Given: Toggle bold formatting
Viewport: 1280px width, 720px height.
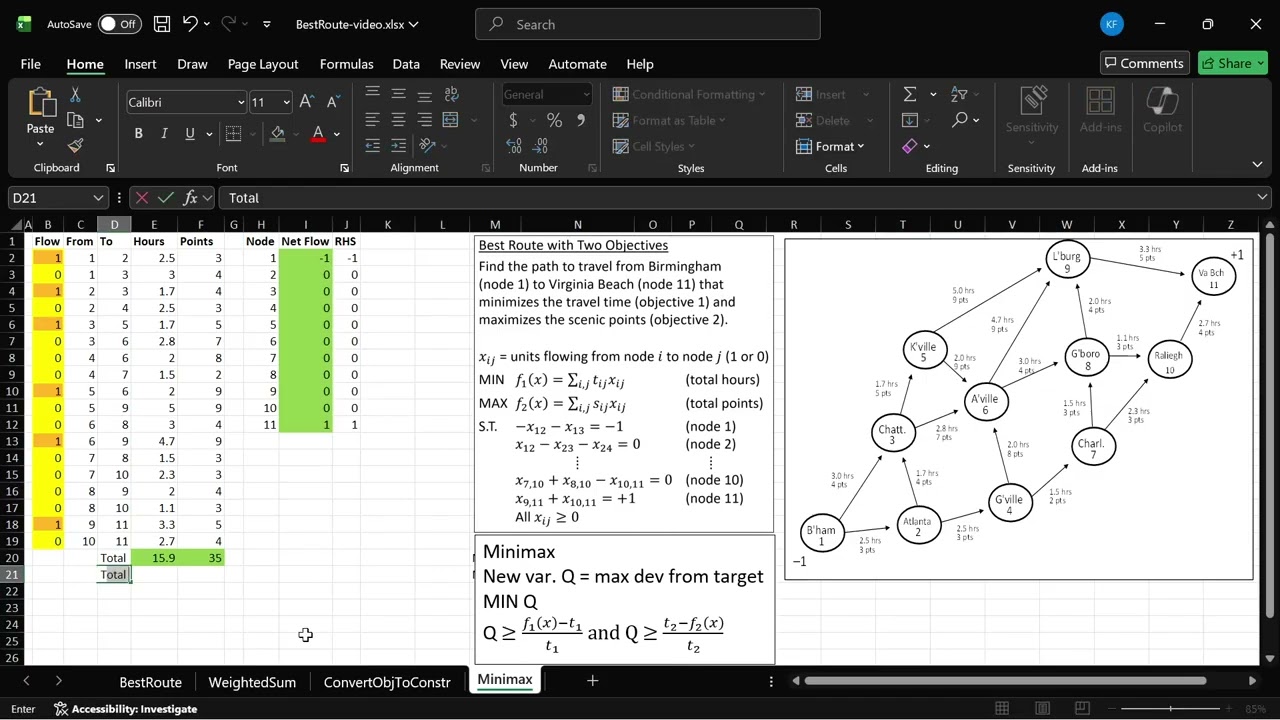Looking at the screenshot, I should pyautogui.click(x=138, y=134).
